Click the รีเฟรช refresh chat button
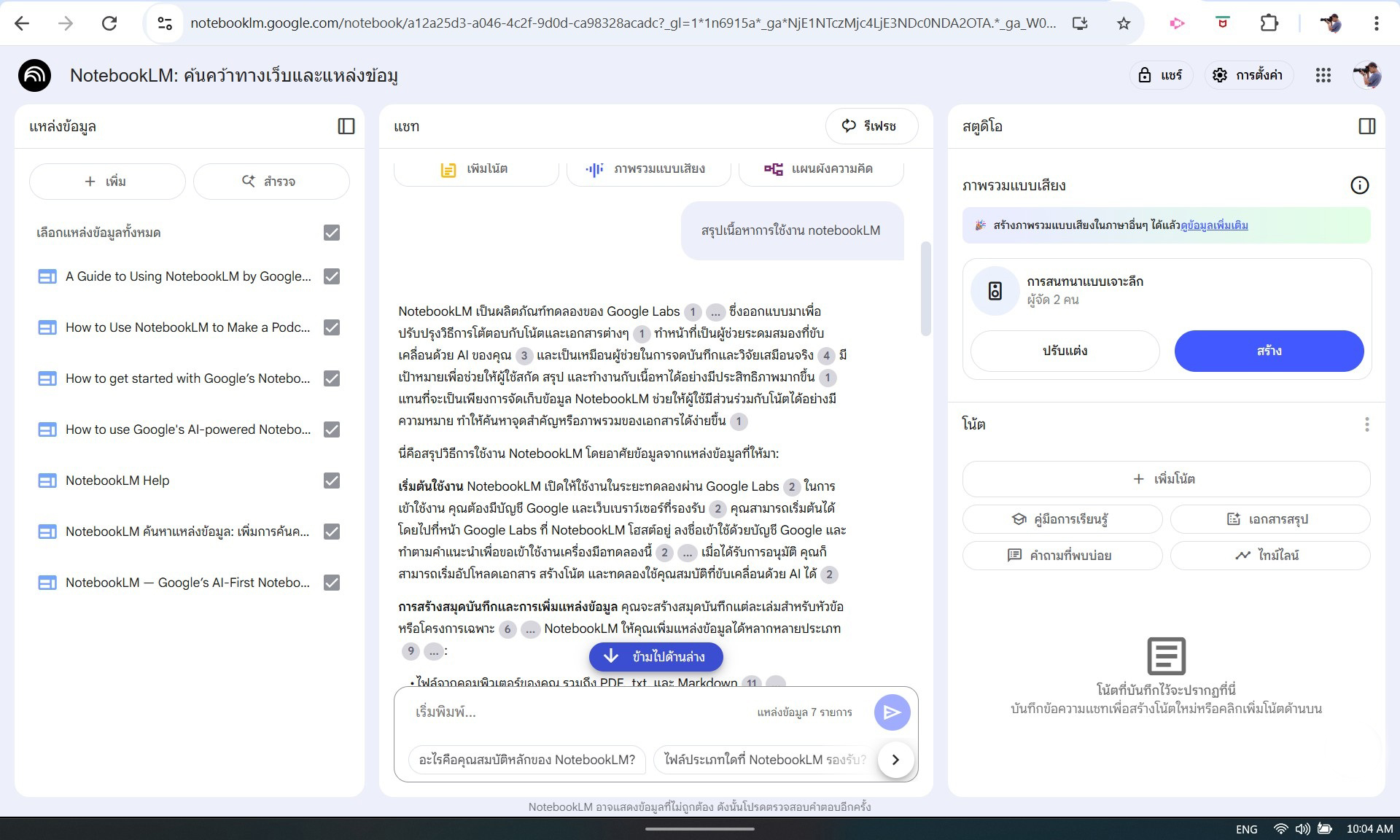Image resolution: width=1400 pixels, height=840 pixels. click(871, 126)
